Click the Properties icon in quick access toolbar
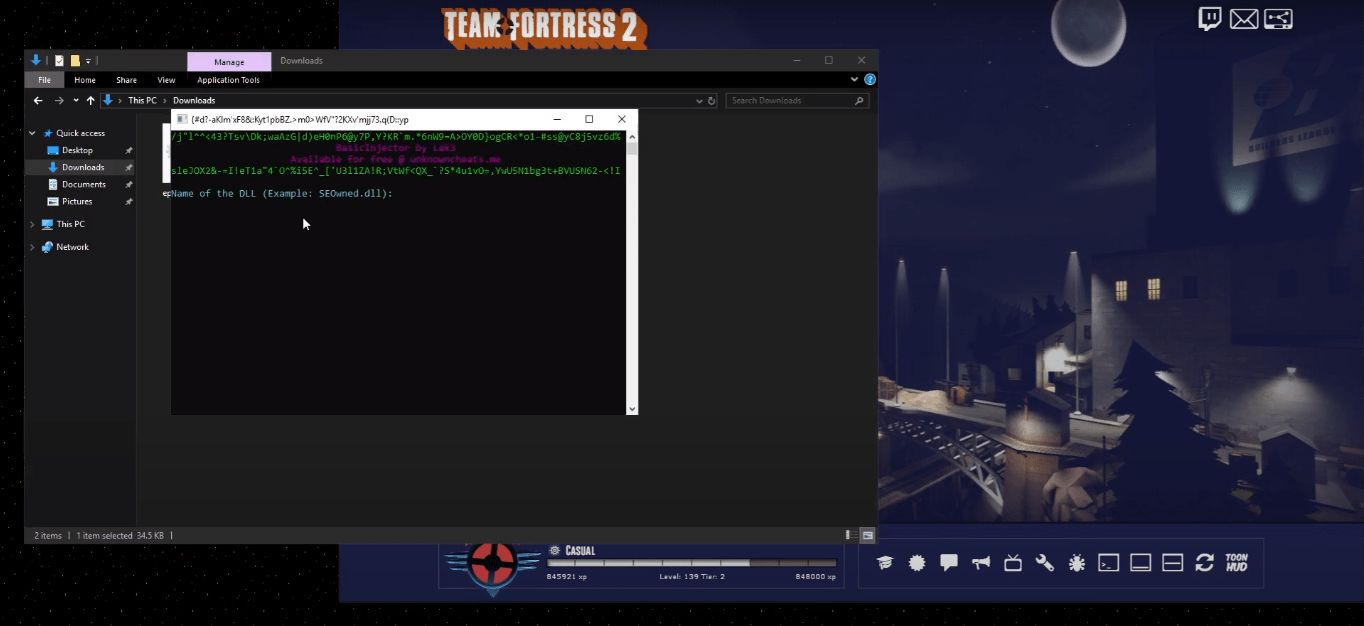The height and width of the screenshot is (626, 1364). coord(59,61)
